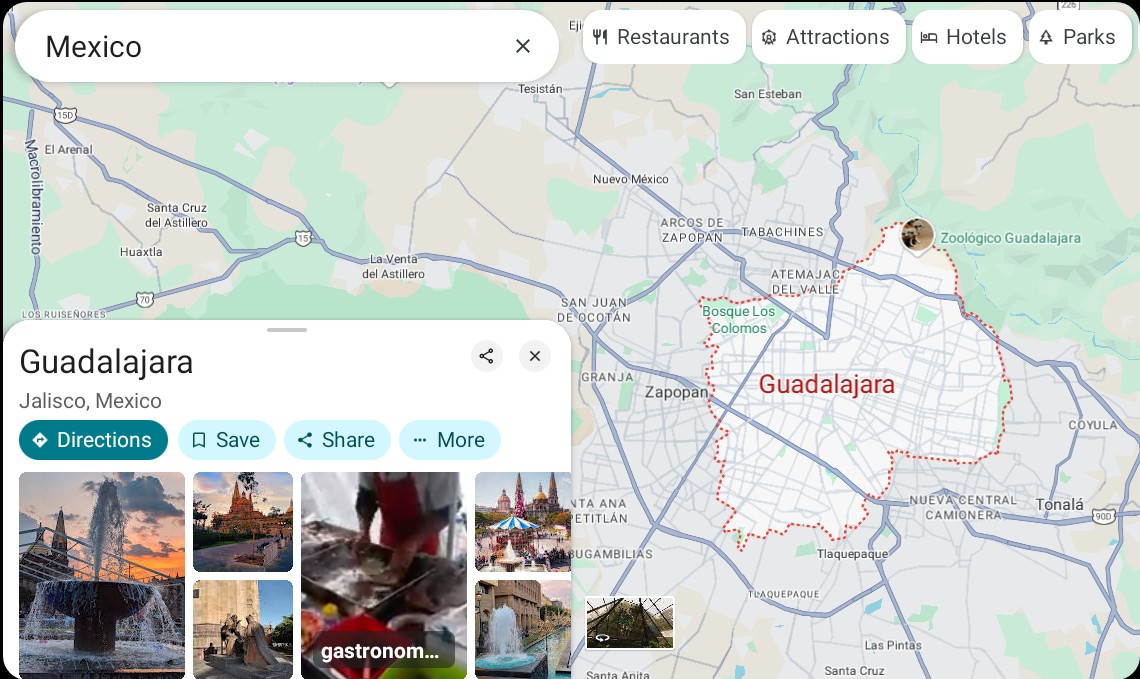Screen dimensions: 1140x679
Task: Click the 90D highway shield near Tonalá
Action: click(1104, 517)
